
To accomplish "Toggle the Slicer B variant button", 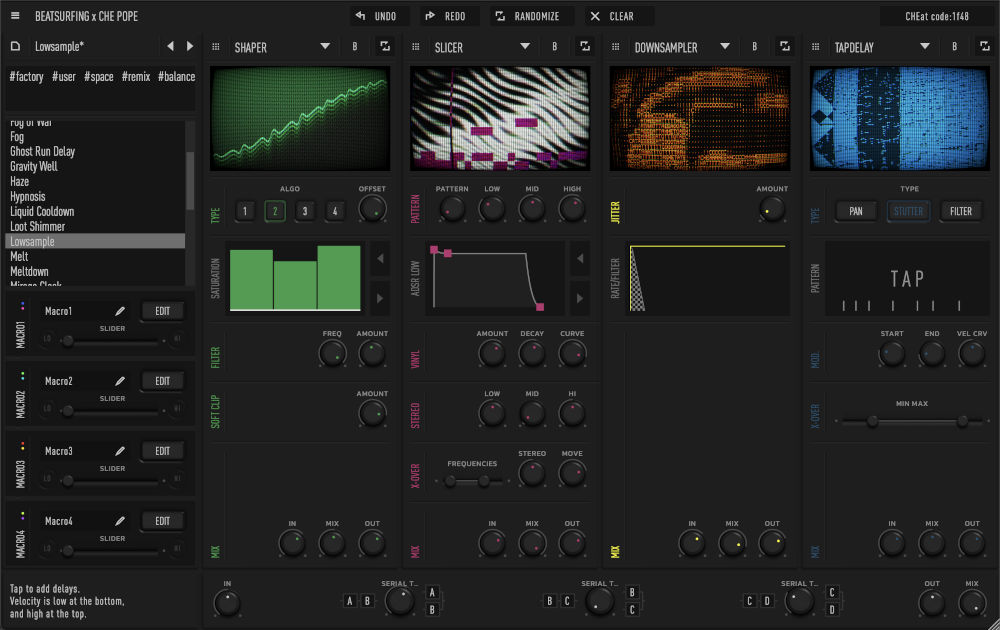I will click(x=555, y=46).
